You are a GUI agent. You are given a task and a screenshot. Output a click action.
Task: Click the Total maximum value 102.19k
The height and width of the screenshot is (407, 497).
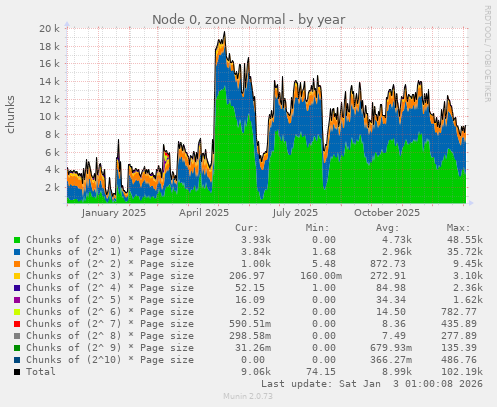click(x=462, y=372)
